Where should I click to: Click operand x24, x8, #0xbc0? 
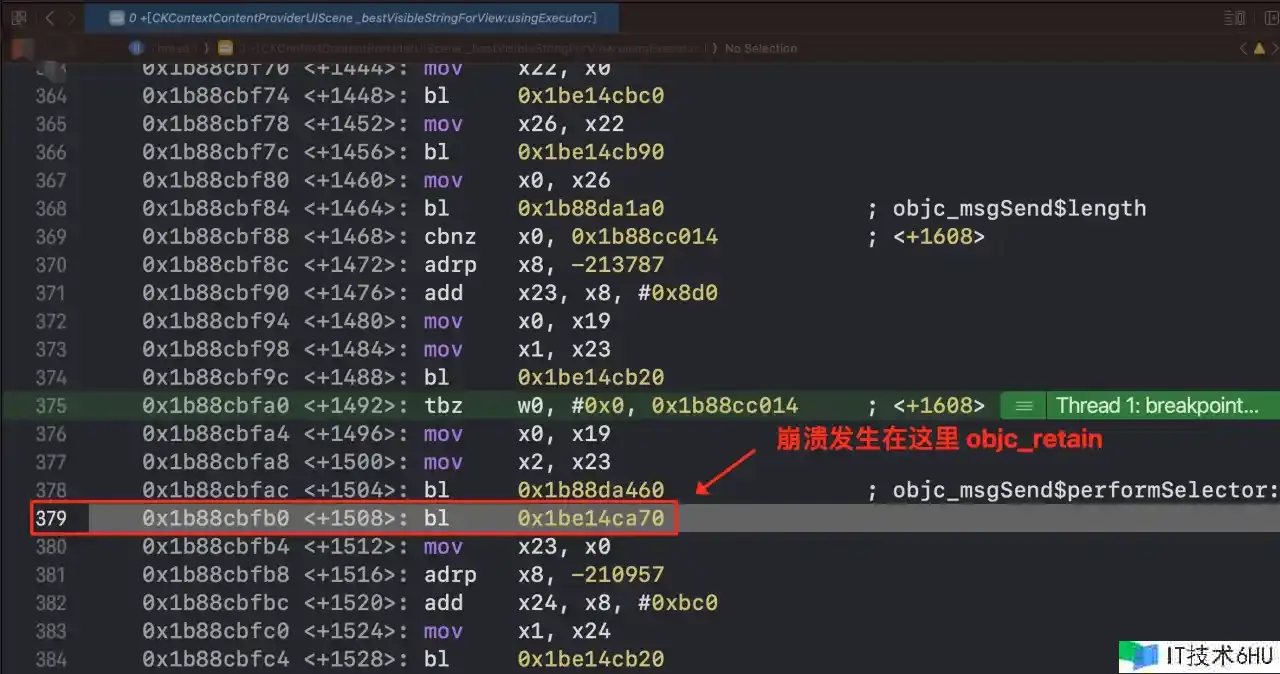tap(618, 603)
